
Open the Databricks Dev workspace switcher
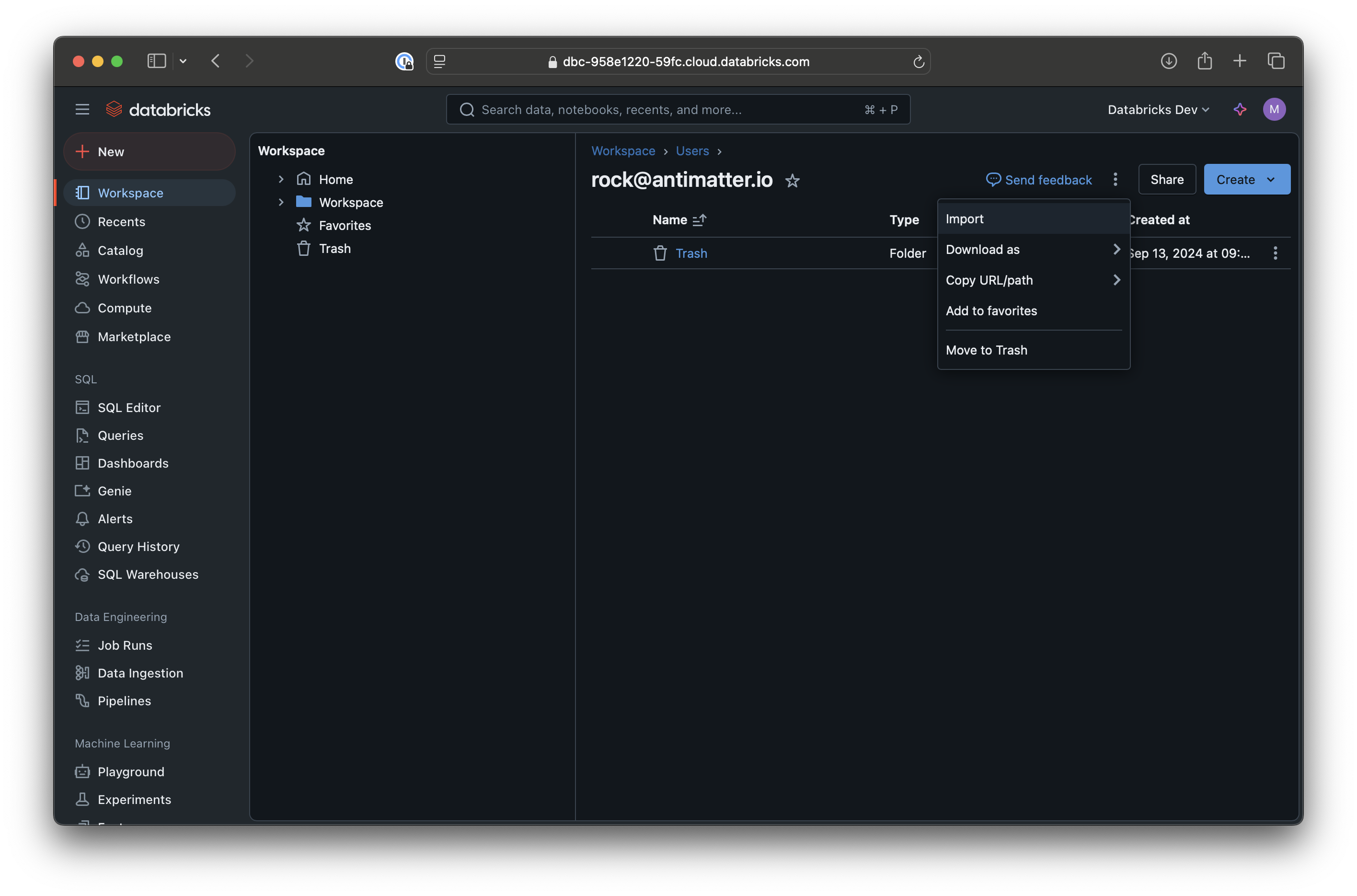coord(1158,109)
